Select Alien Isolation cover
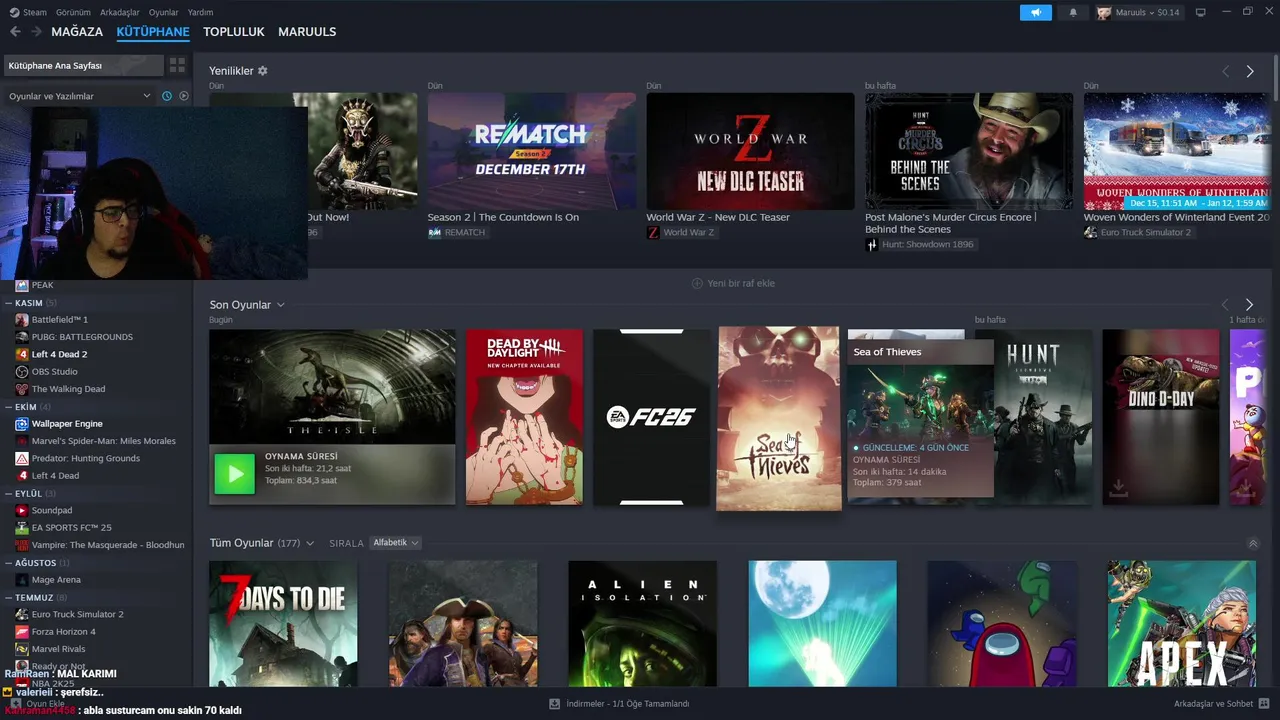Viewport: 1280px width, 720px height. [642, 624]
